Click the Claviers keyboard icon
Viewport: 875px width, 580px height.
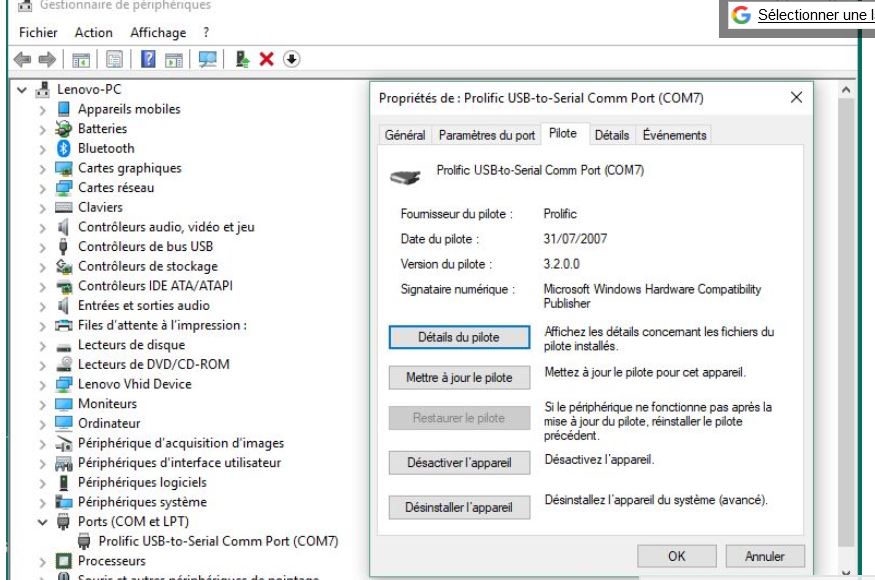(x=64, y=208)
